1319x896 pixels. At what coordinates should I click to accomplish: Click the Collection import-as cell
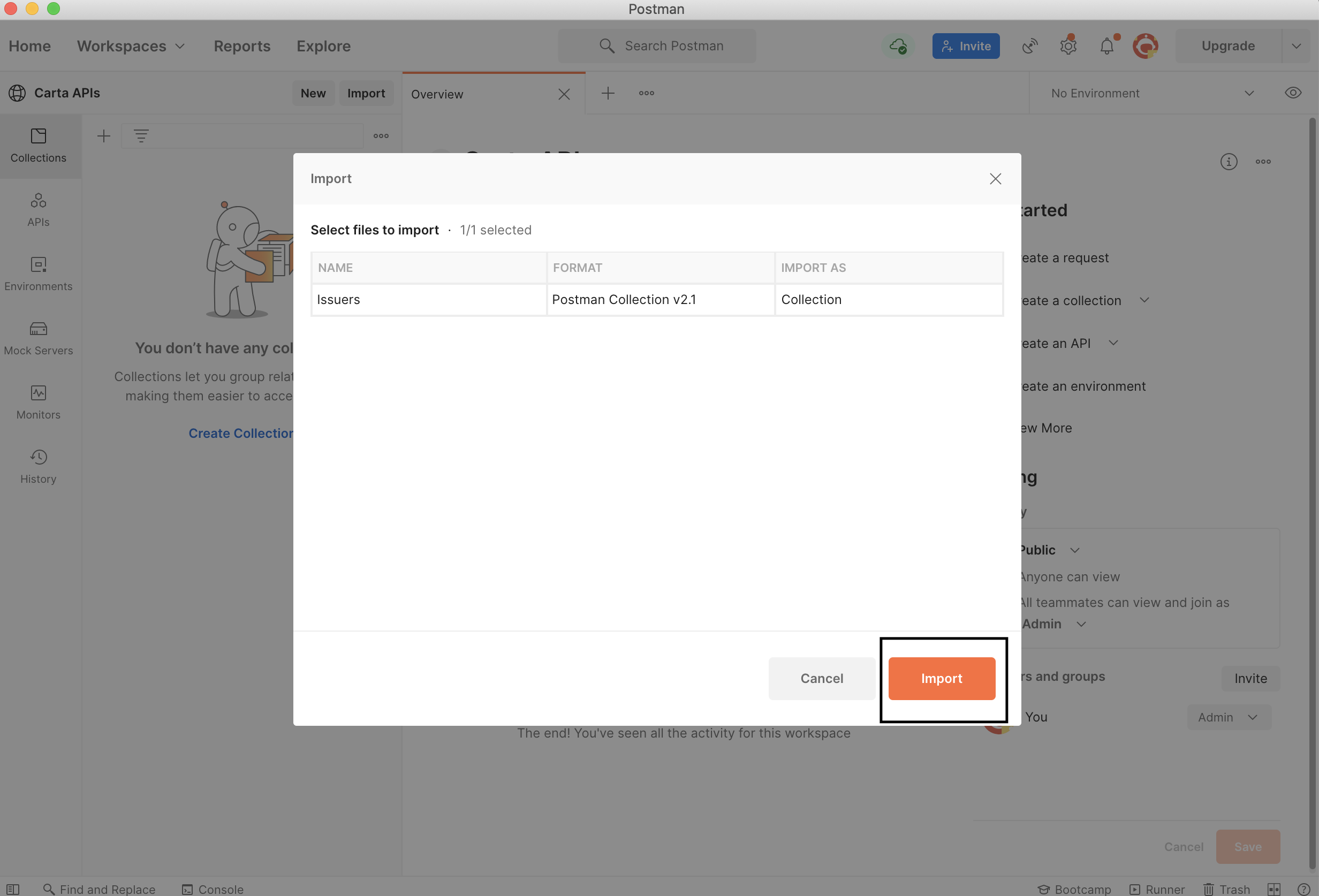(889, 299)
